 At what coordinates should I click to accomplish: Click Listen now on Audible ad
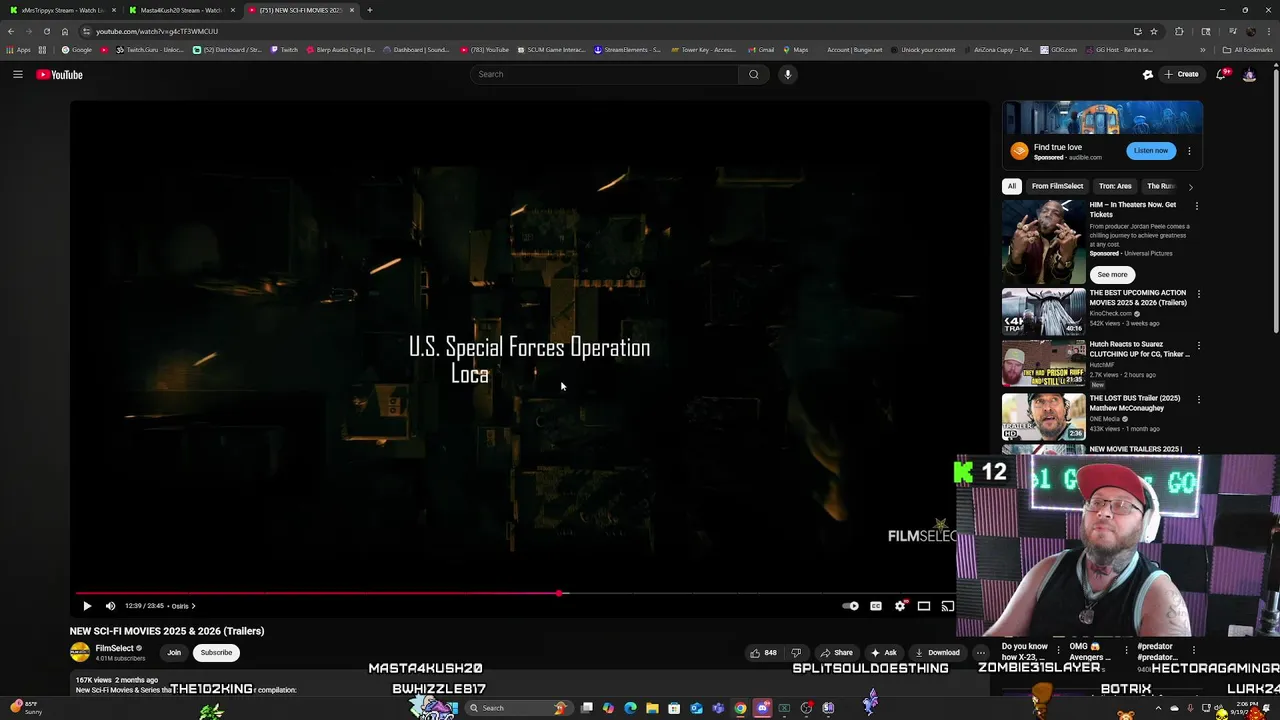(1151, 151)
